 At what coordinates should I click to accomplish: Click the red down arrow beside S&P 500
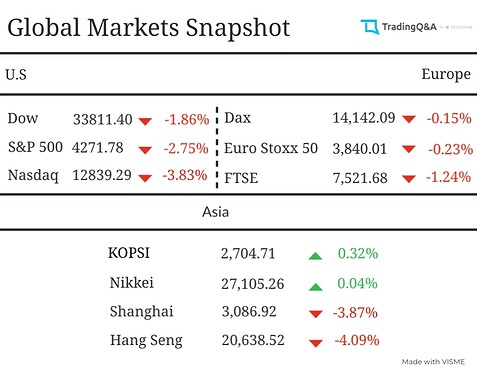tap(145, 150)
